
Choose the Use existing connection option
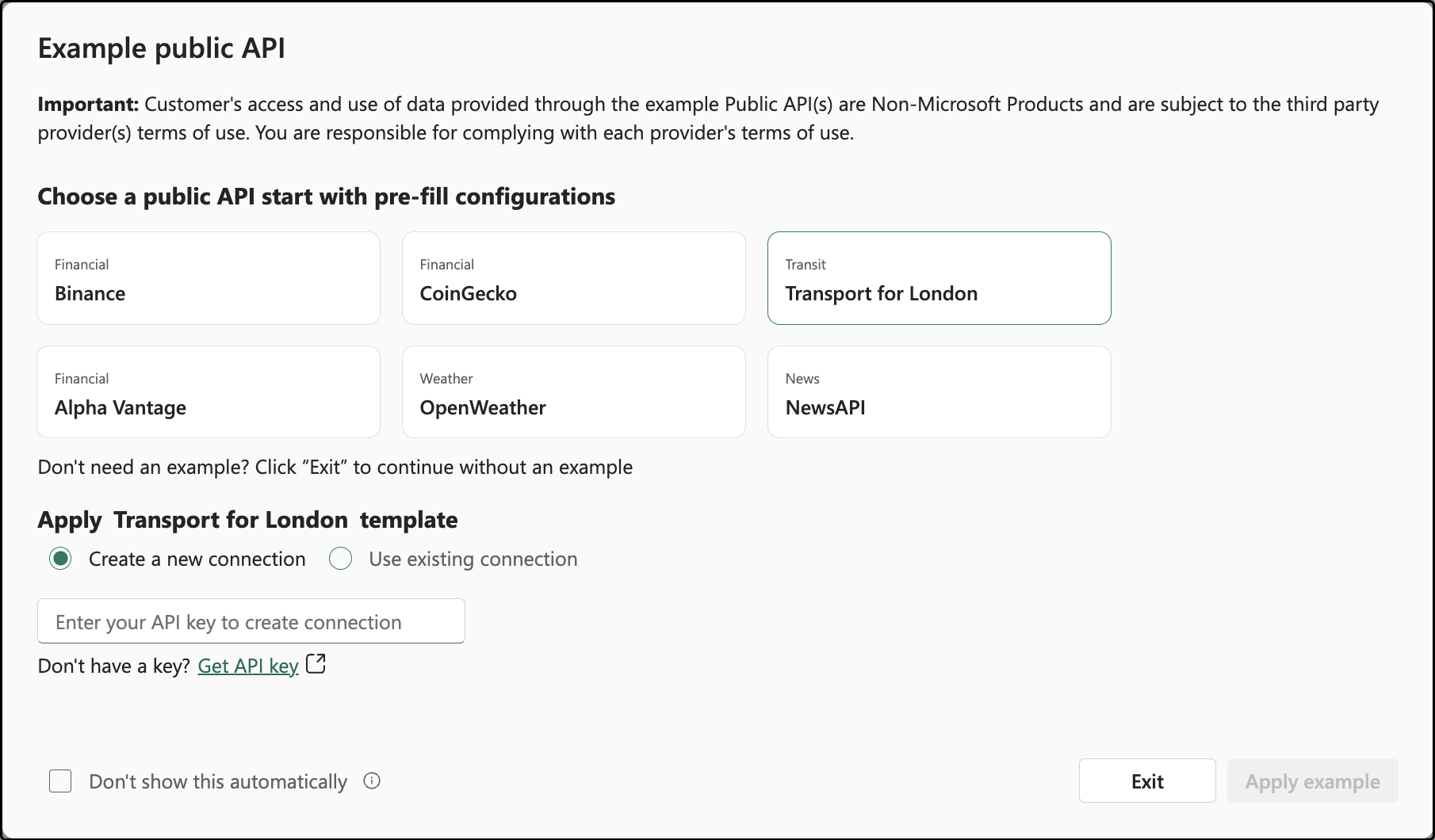[x=341, y=559]
